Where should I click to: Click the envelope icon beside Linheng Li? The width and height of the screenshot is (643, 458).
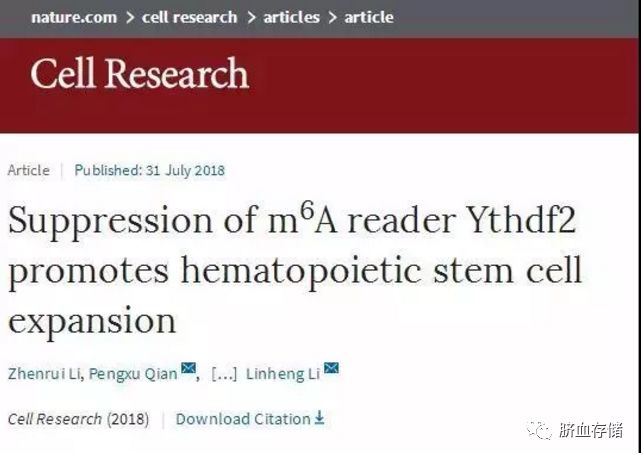click(x=331, y=368)
